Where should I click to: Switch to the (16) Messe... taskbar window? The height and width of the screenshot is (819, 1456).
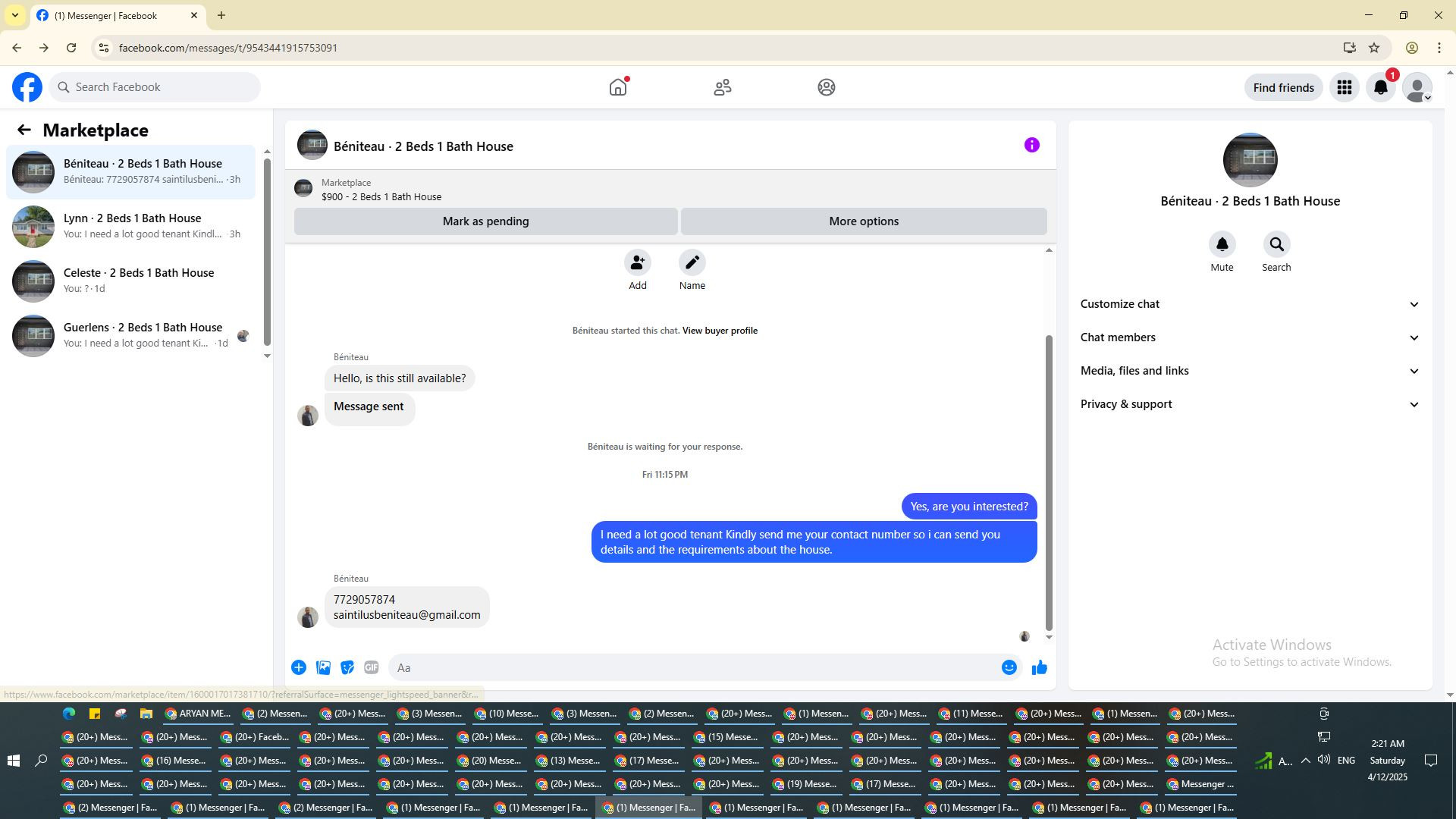174,761
